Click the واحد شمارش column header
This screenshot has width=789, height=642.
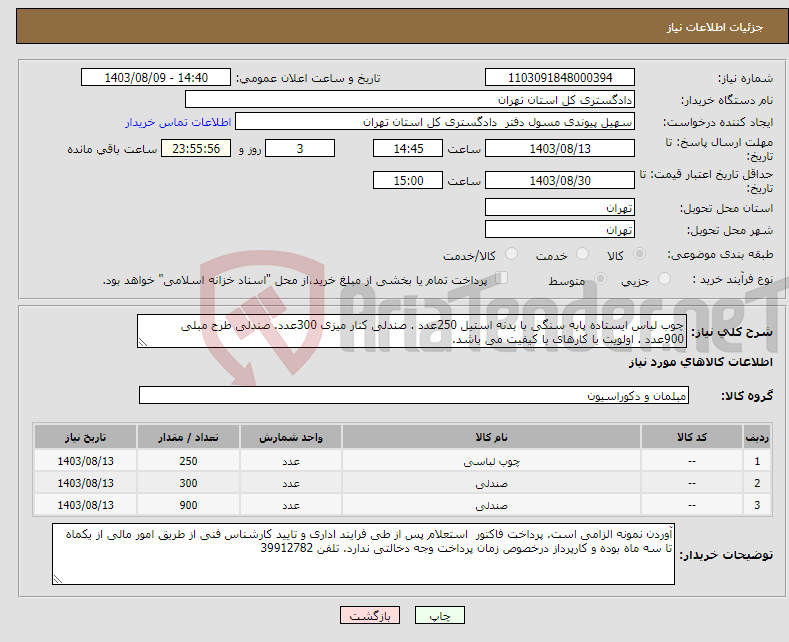point(291,437)
